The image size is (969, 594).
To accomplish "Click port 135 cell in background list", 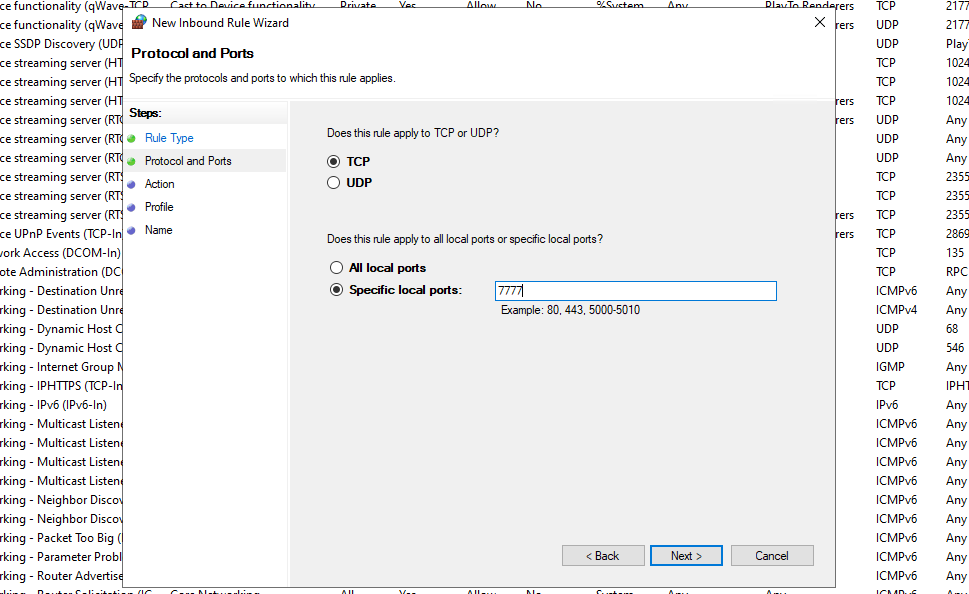I will [x=955, y=253].
